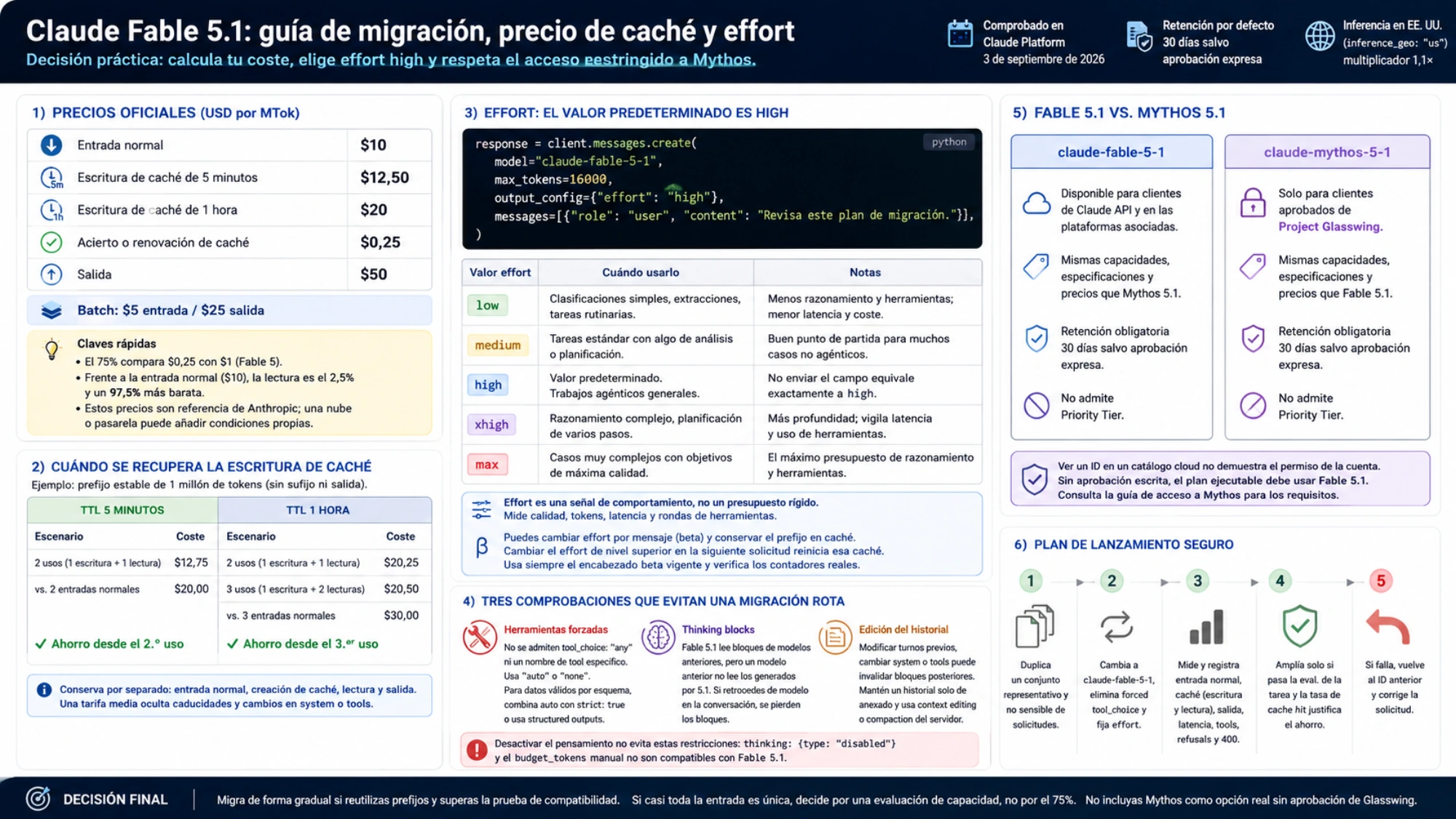The height and width of the screenshot is (819, 1456).
Task: Click the document shield icon for Retención por defecto
Action: [1139, 36]
